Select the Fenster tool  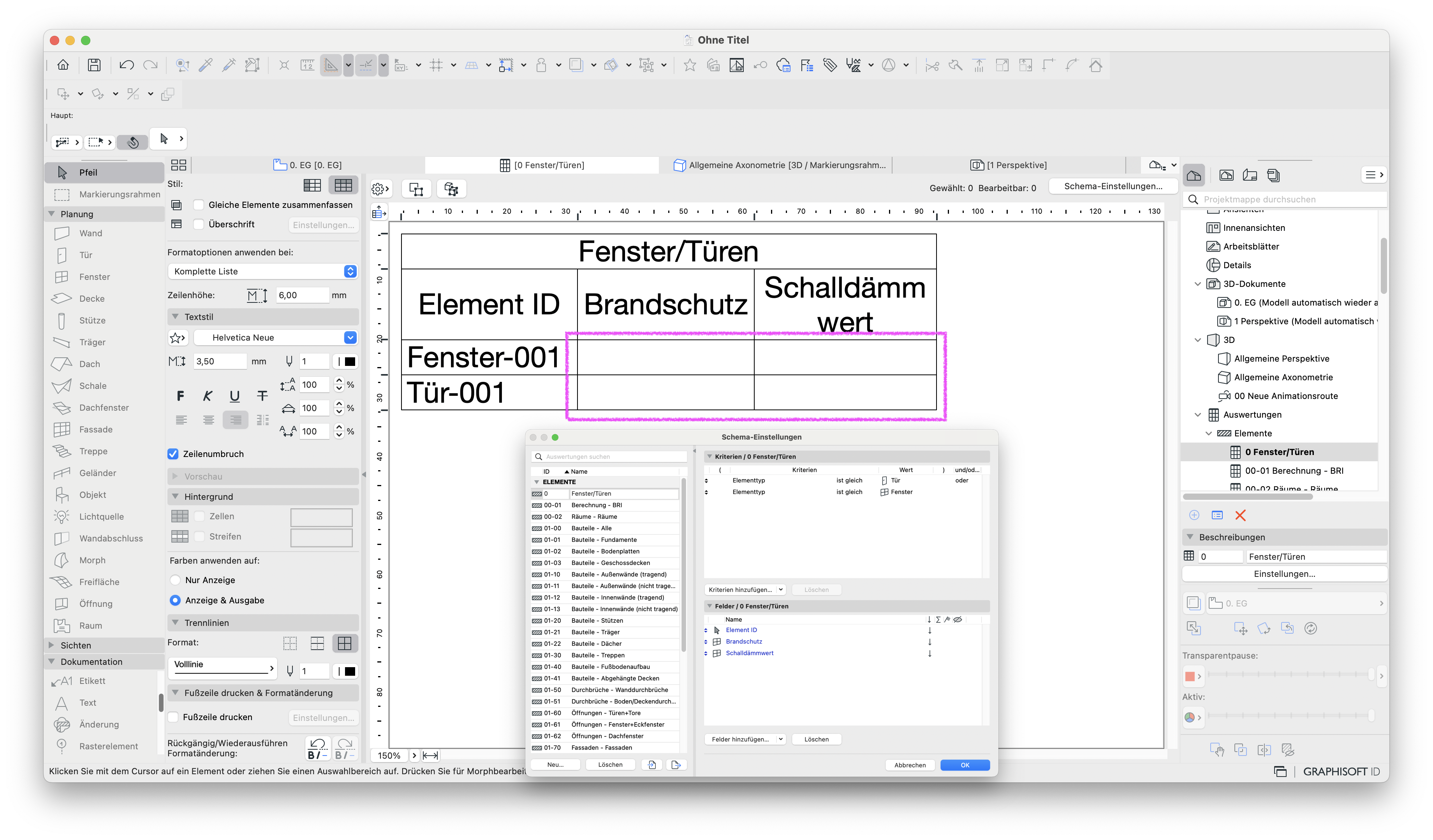click(104, 277)
